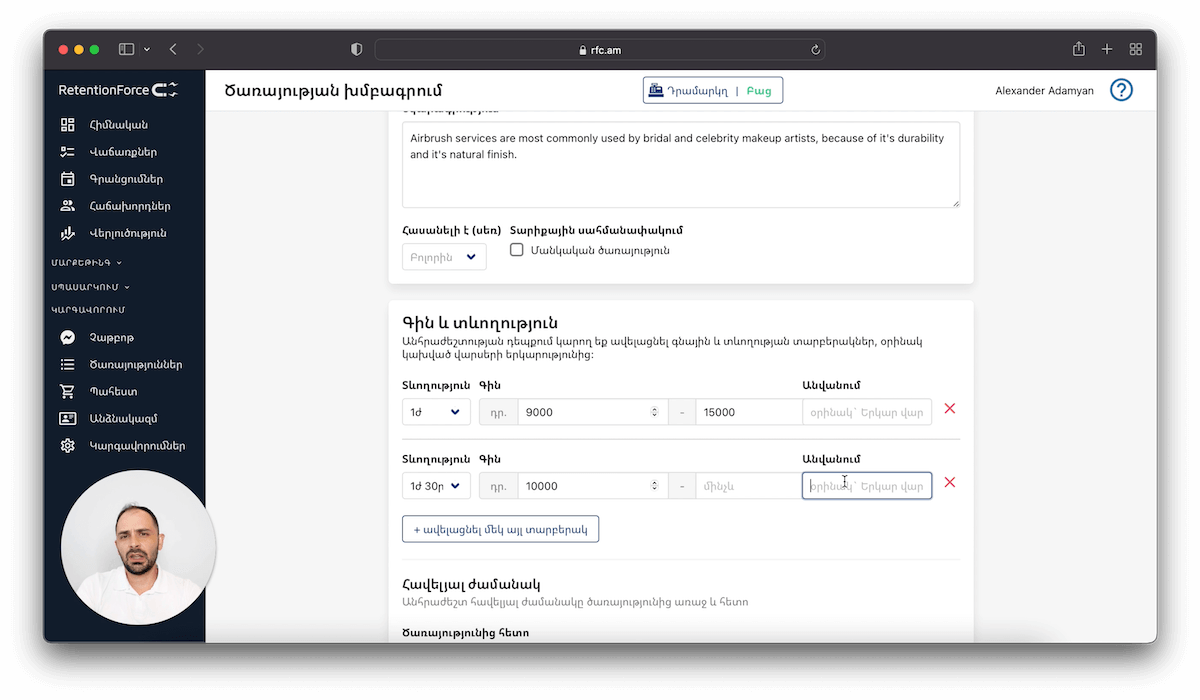This screenshot has height=700, width=1200.
Task: Open the Բոլորին gender dropdown
Action: 444,257
